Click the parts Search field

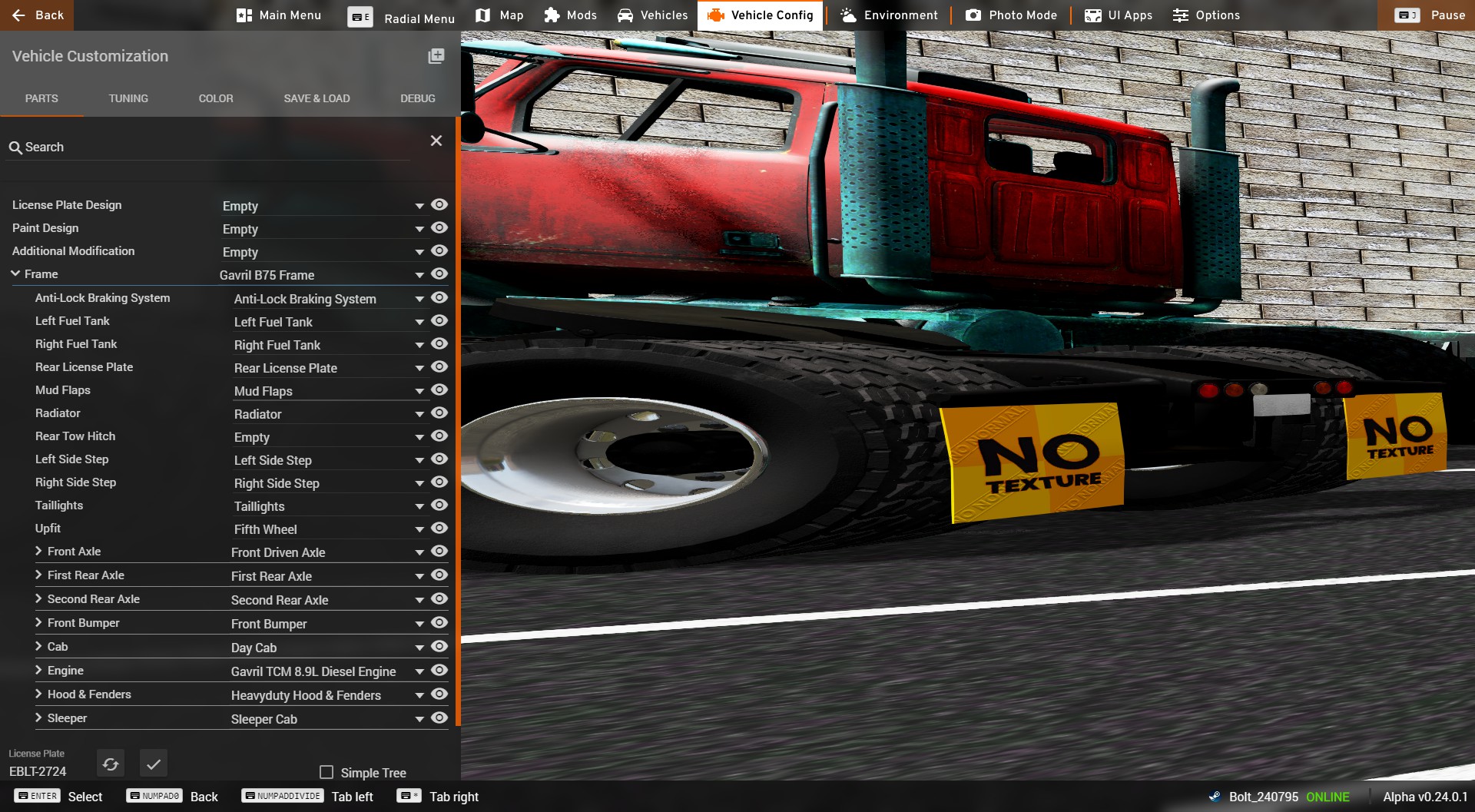pos(207,147)
